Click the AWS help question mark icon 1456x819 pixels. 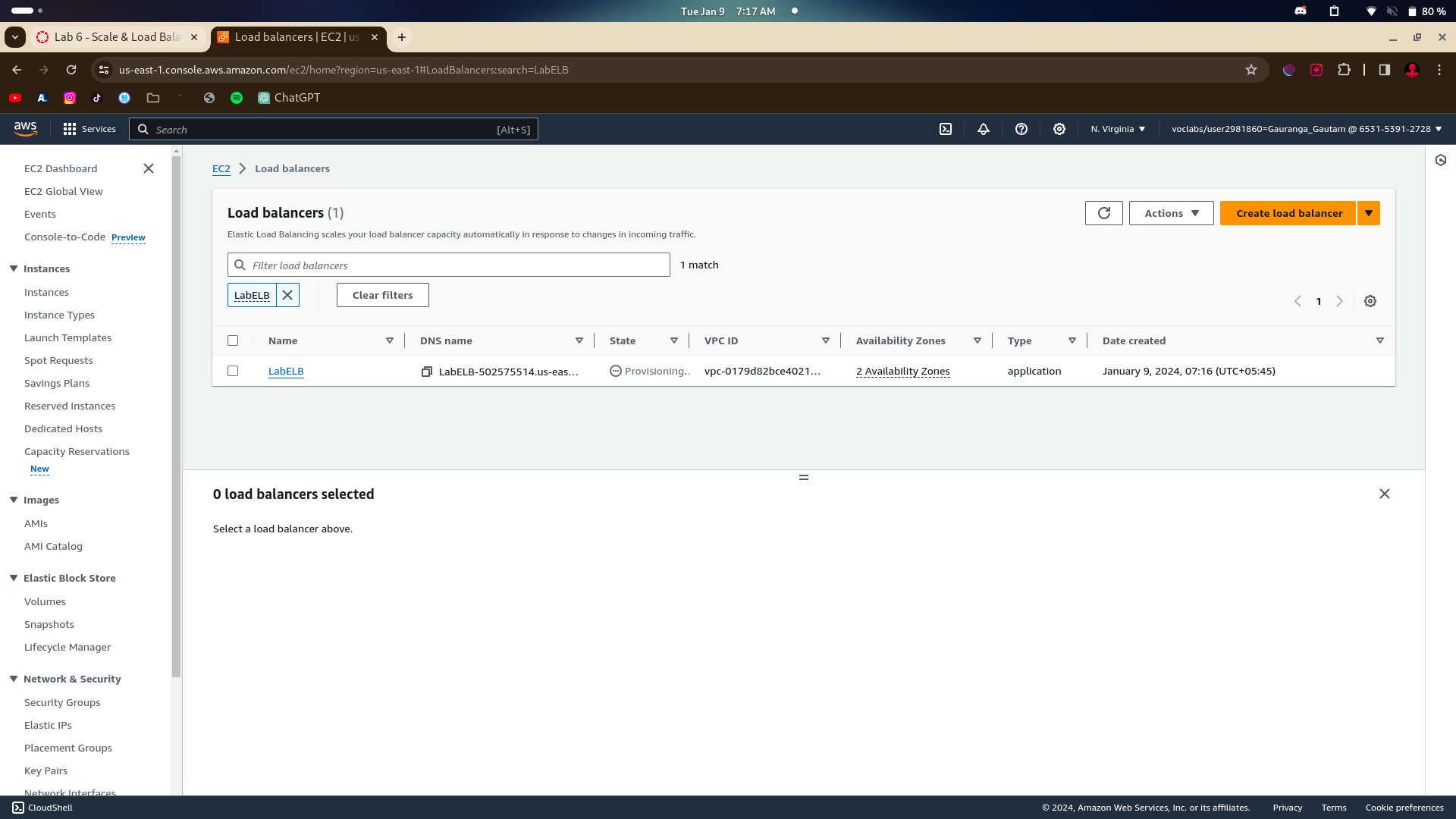[x=1021, y=129]
